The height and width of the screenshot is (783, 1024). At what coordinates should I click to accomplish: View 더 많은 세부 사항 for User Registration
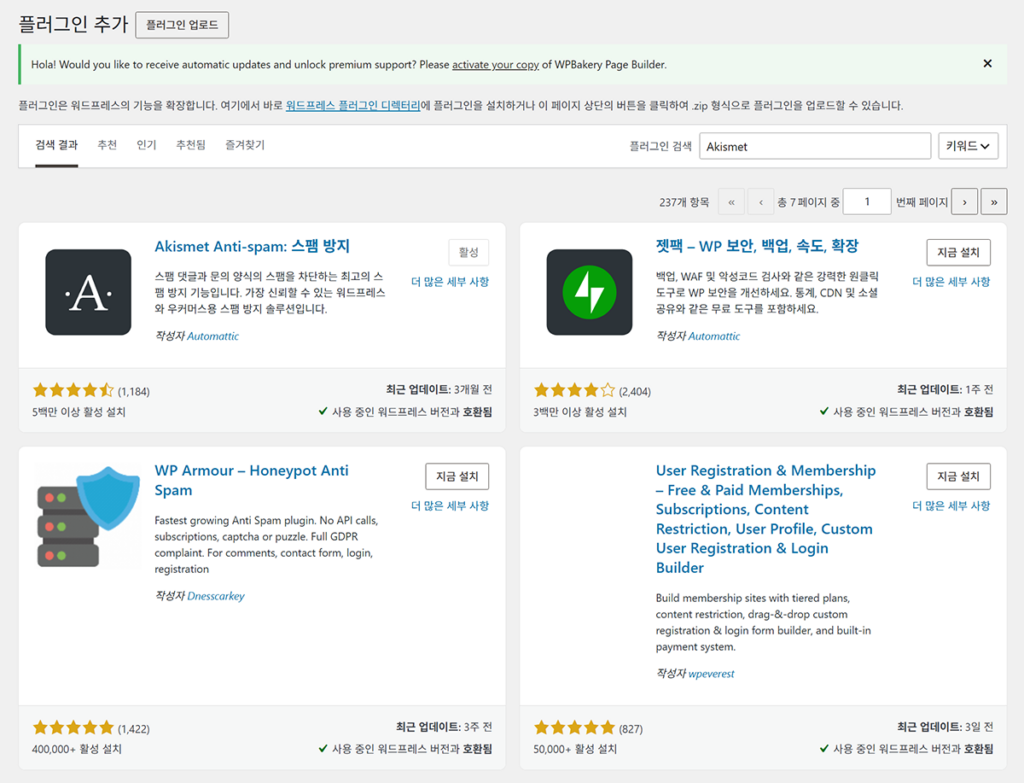tap(951, 505)
